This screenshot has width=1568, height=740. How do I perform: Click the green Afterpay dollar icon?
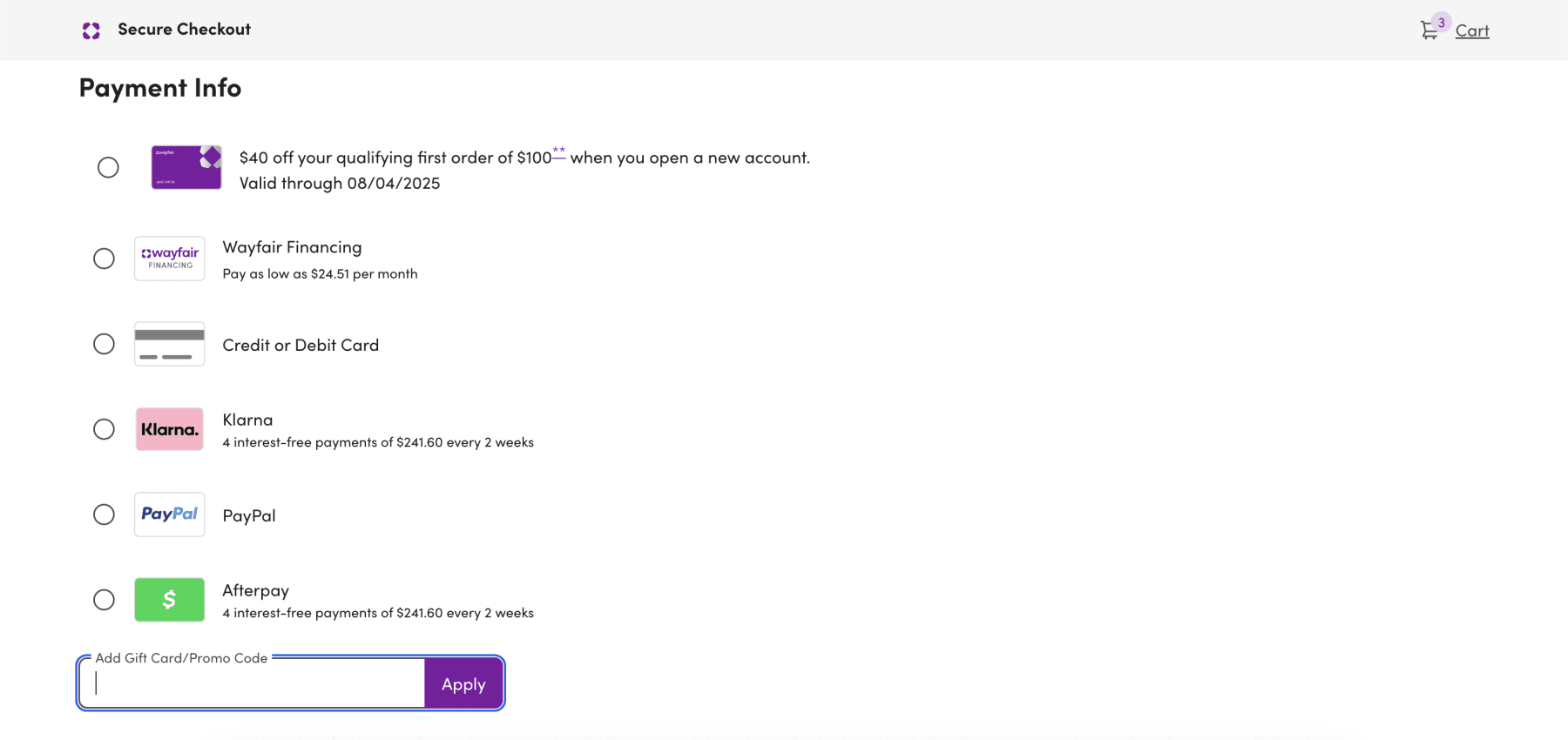pos(169,599)
